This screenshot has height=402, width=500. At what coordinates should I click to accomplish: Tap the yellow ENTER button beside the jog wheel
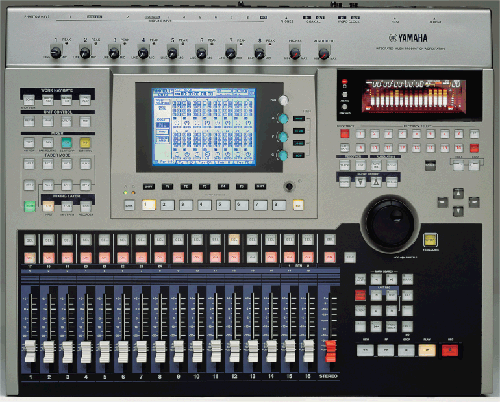(430, 239)
